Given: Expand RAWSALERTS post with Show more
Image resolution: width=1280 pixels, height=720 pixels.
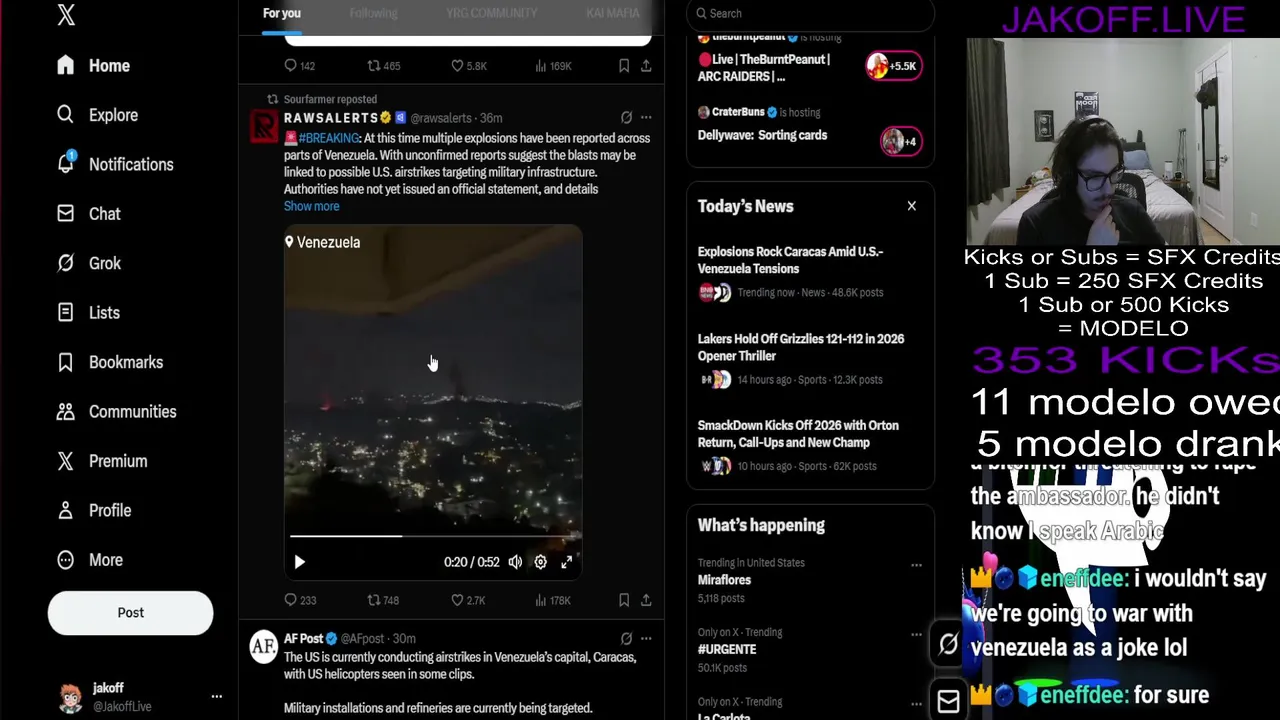Looking at the screenshot, I should coord(311,206).
